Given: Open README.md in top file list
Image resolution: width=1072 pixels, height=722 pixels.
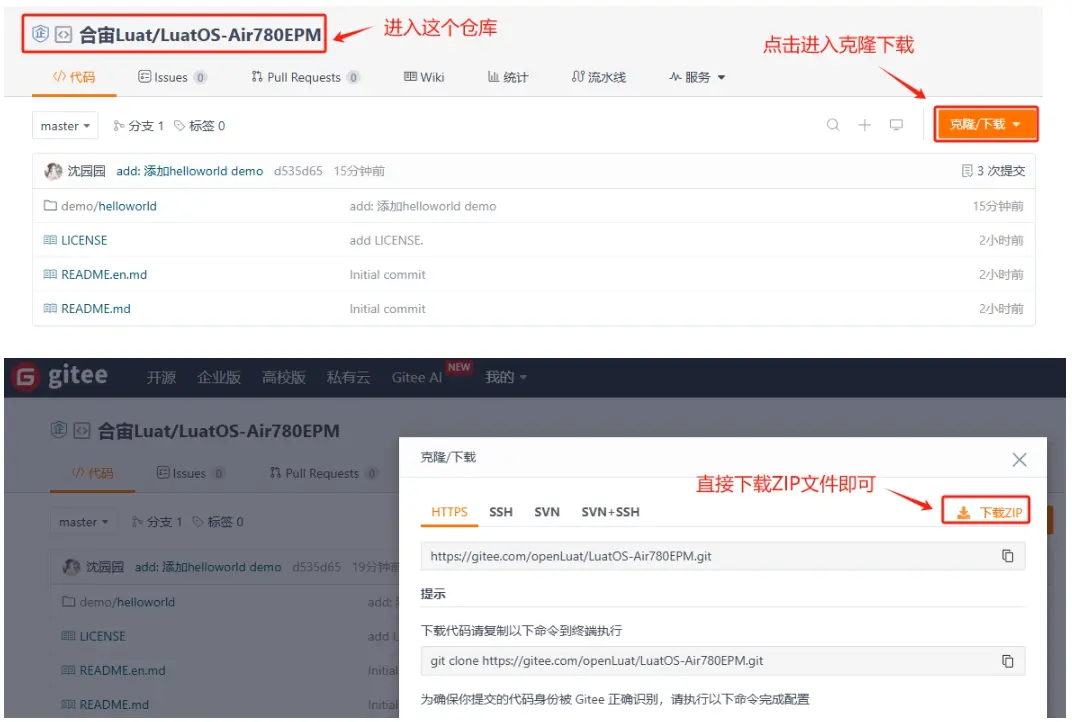Looking at the screenshot, I should point(96,308).
